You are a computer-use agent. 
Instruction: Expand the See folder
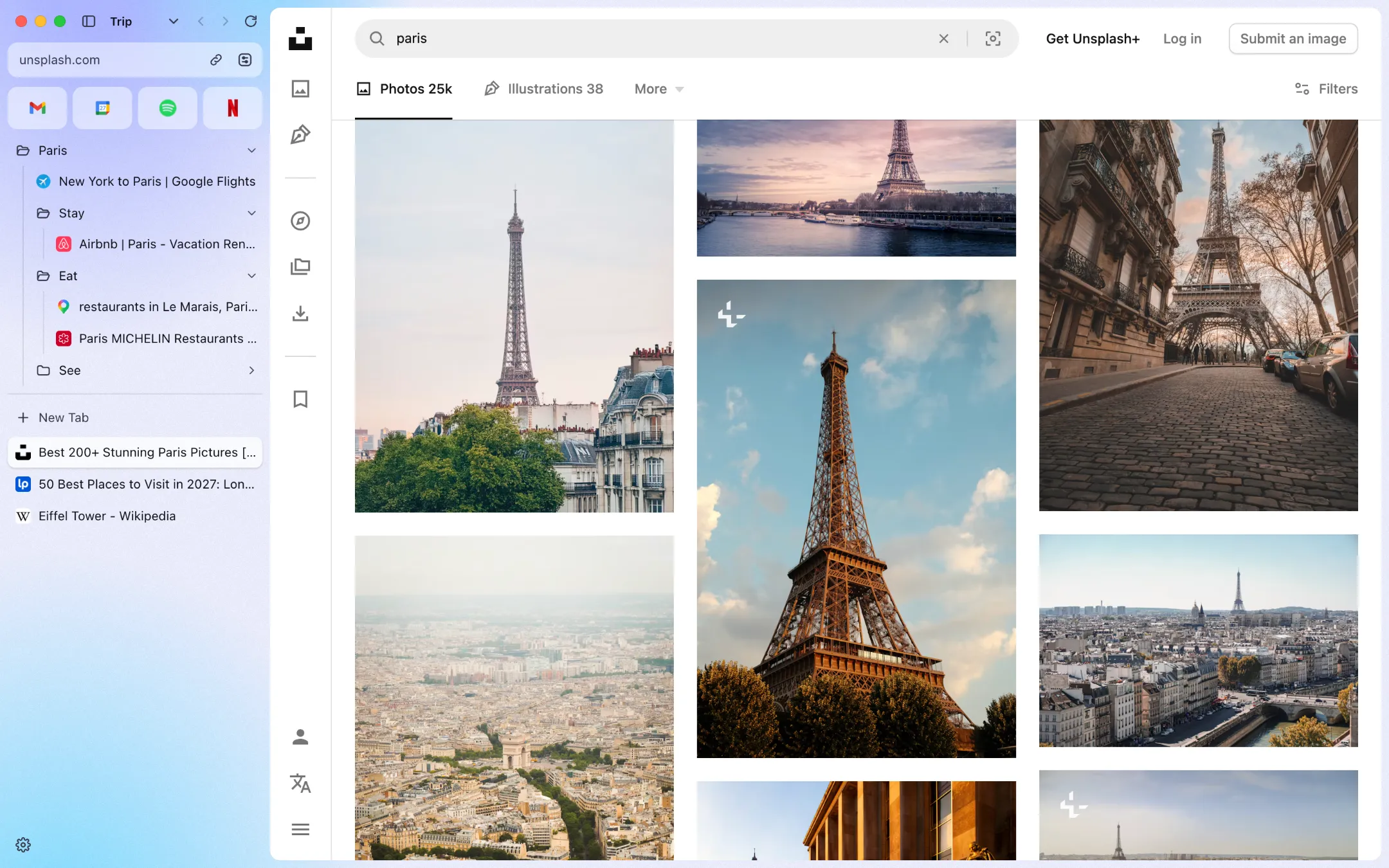[251, 370]
